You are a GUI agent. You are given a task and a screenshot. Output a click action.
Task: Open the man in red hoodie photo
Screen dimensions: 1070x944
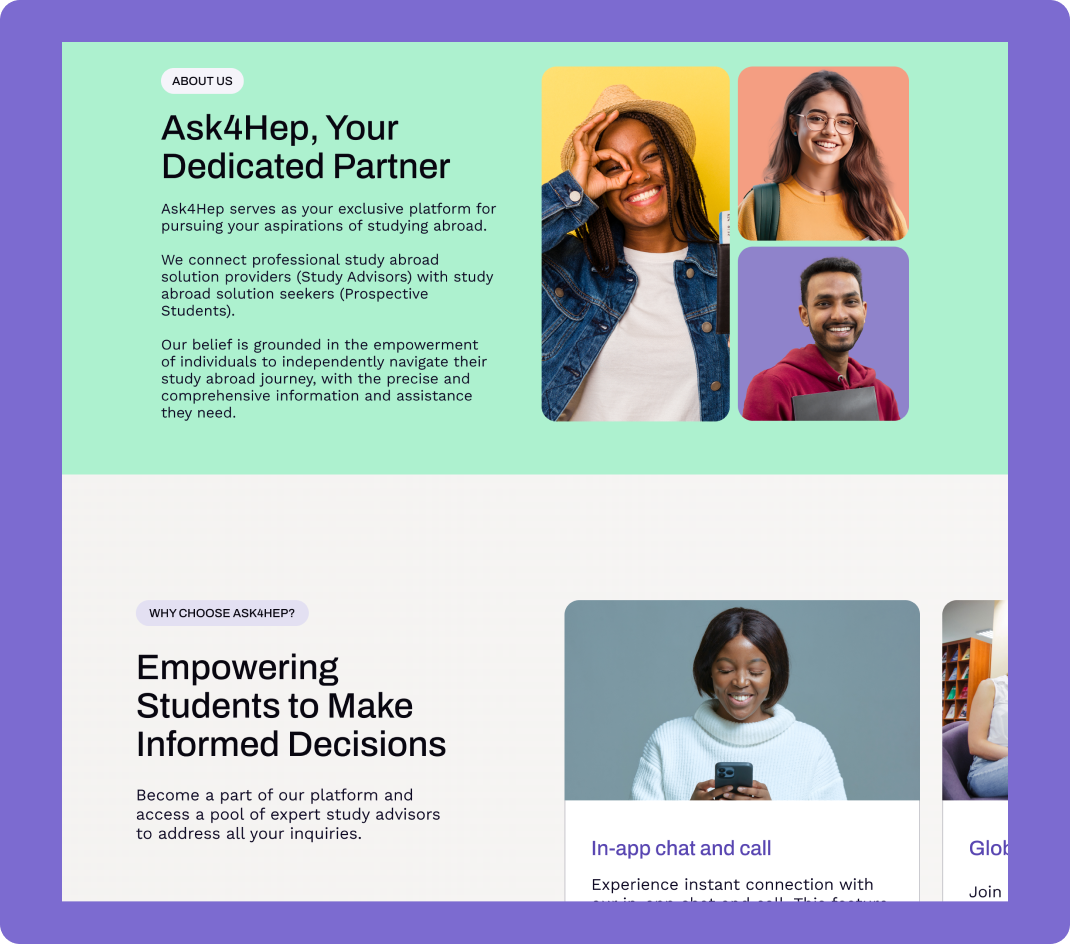tap(823, 334)
